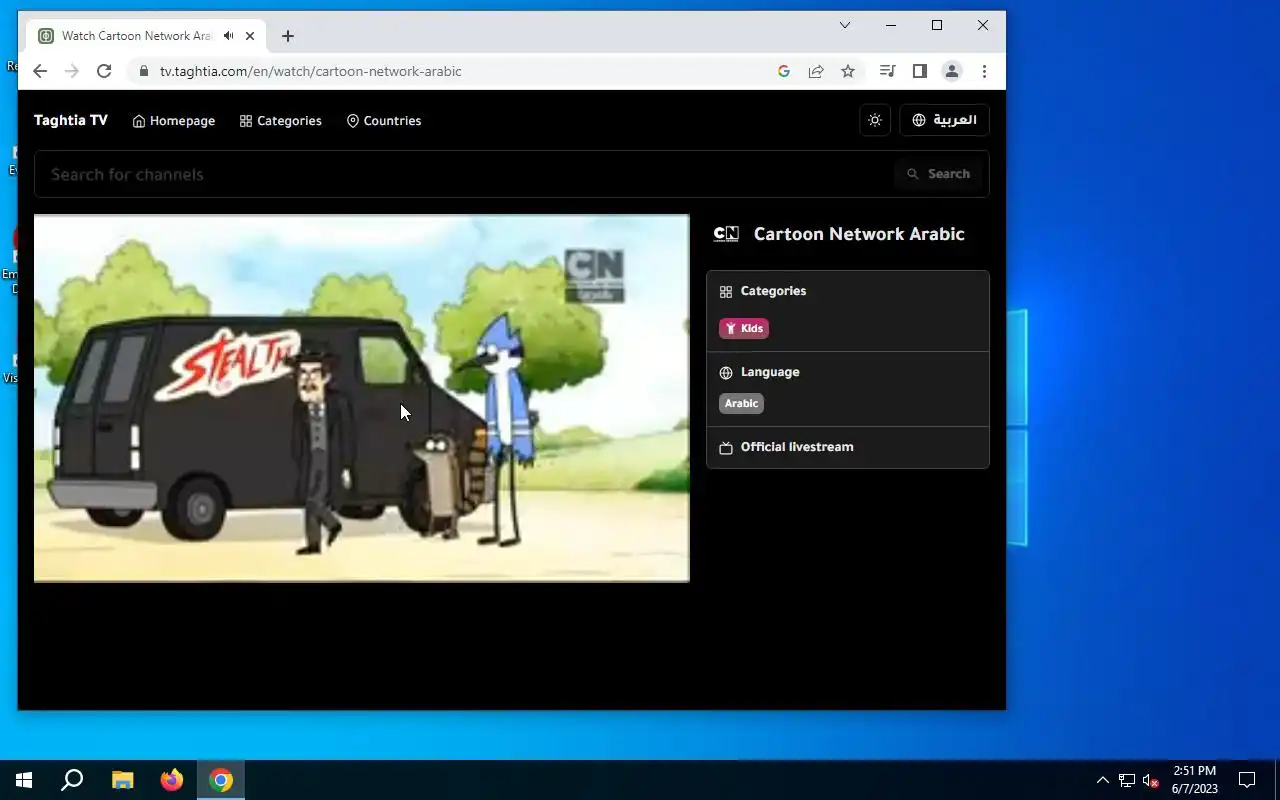Click the Arabic language tag
Viewport: 1280px width, 800px height.
tap(741, 403)
